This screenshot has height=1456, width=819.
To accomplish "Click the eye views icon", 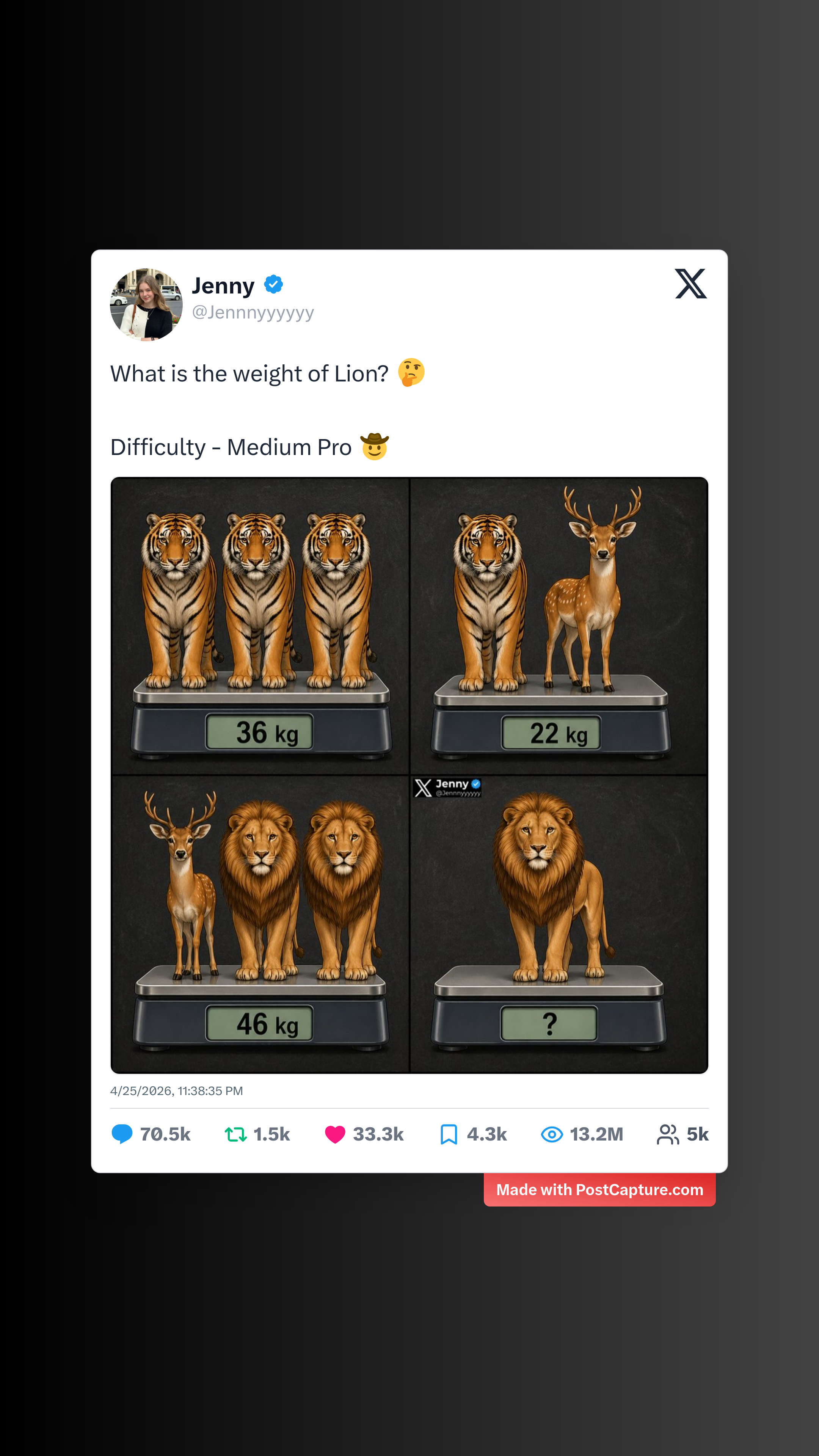I will point(552,1134).
